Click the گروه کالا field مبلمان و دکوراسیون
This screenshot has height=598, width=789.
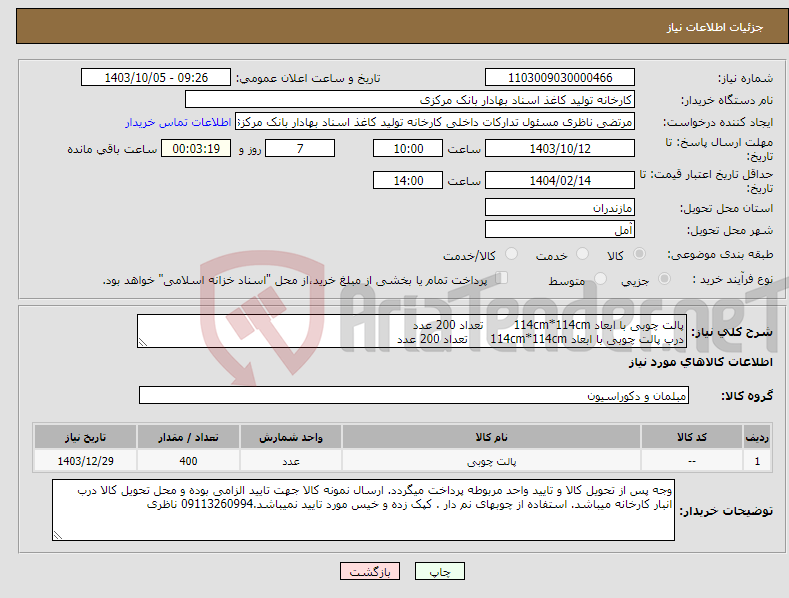tap(414, 396)
